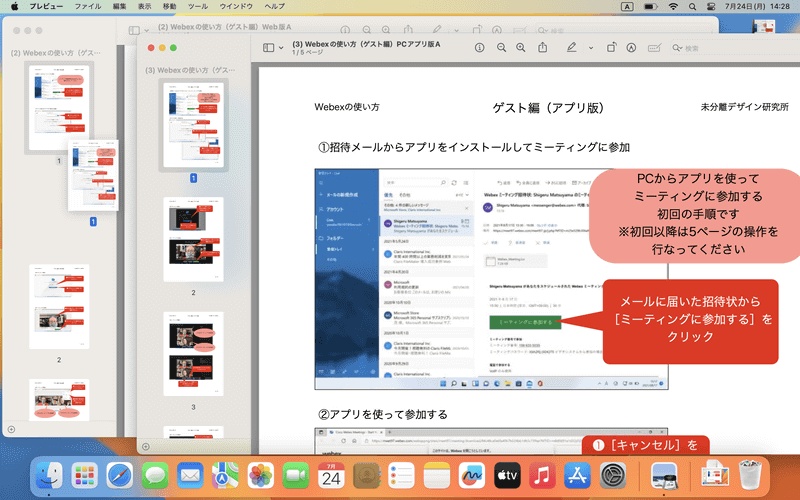Open sidebar view options chevron in front window
The image size is (800, 500).
point(281,48)
